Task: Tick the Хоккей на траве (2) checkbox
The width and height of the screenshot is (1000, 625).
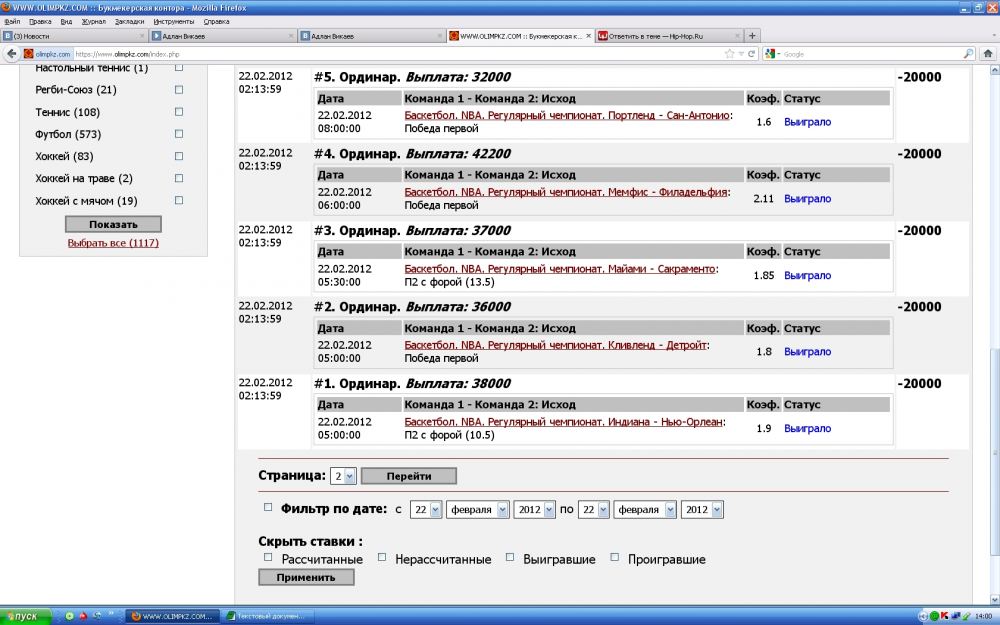Action: pyautogui.click(x=179, y=178)
